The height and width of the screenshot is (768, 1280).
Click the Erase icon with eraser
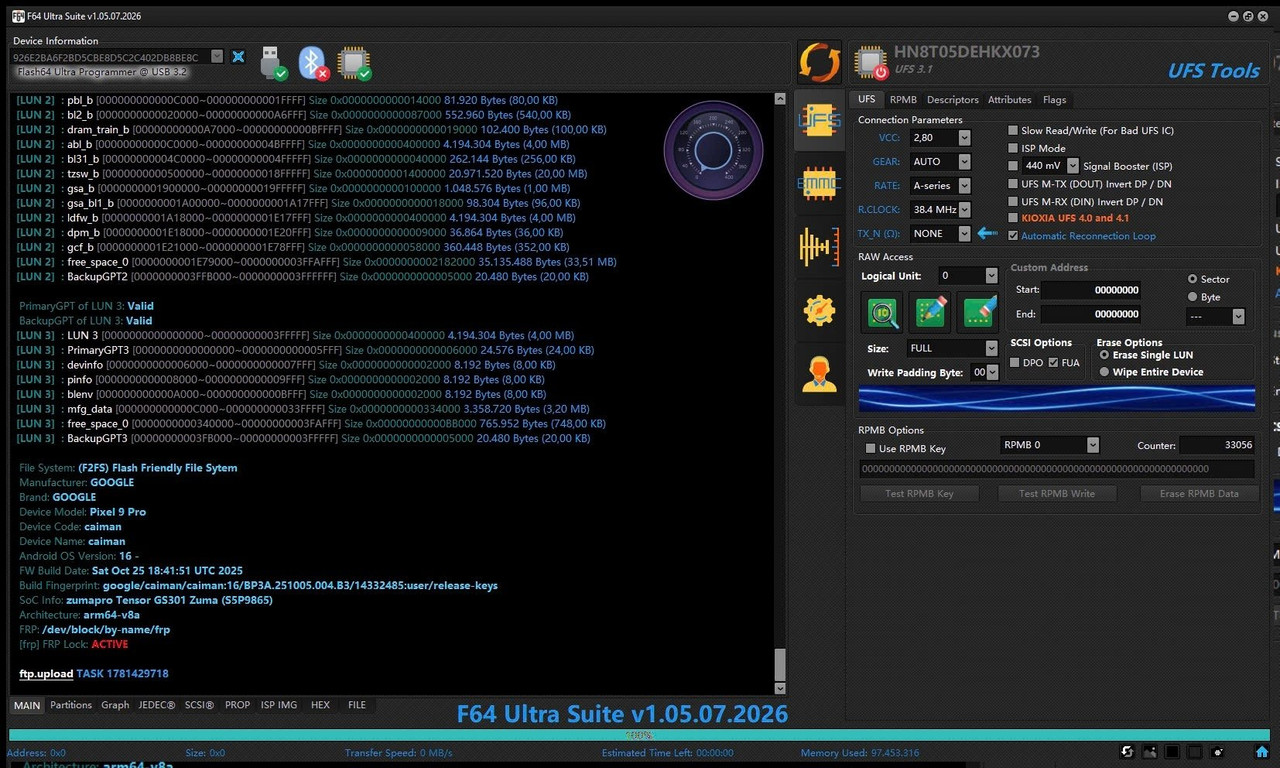click(x=978, y=312)
